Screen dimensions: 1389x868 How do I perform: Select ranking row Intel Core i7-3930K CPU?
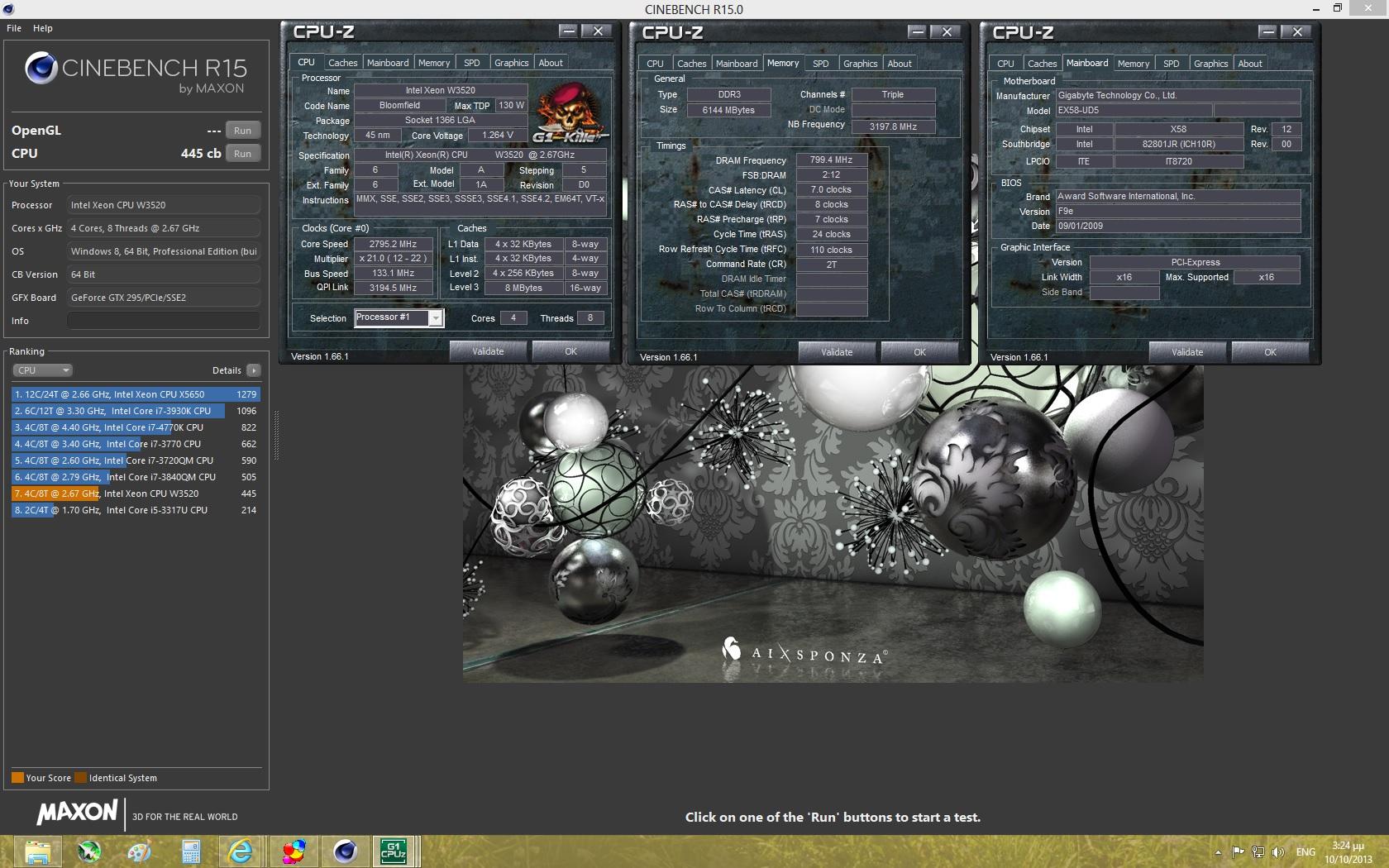pos(136,411)
